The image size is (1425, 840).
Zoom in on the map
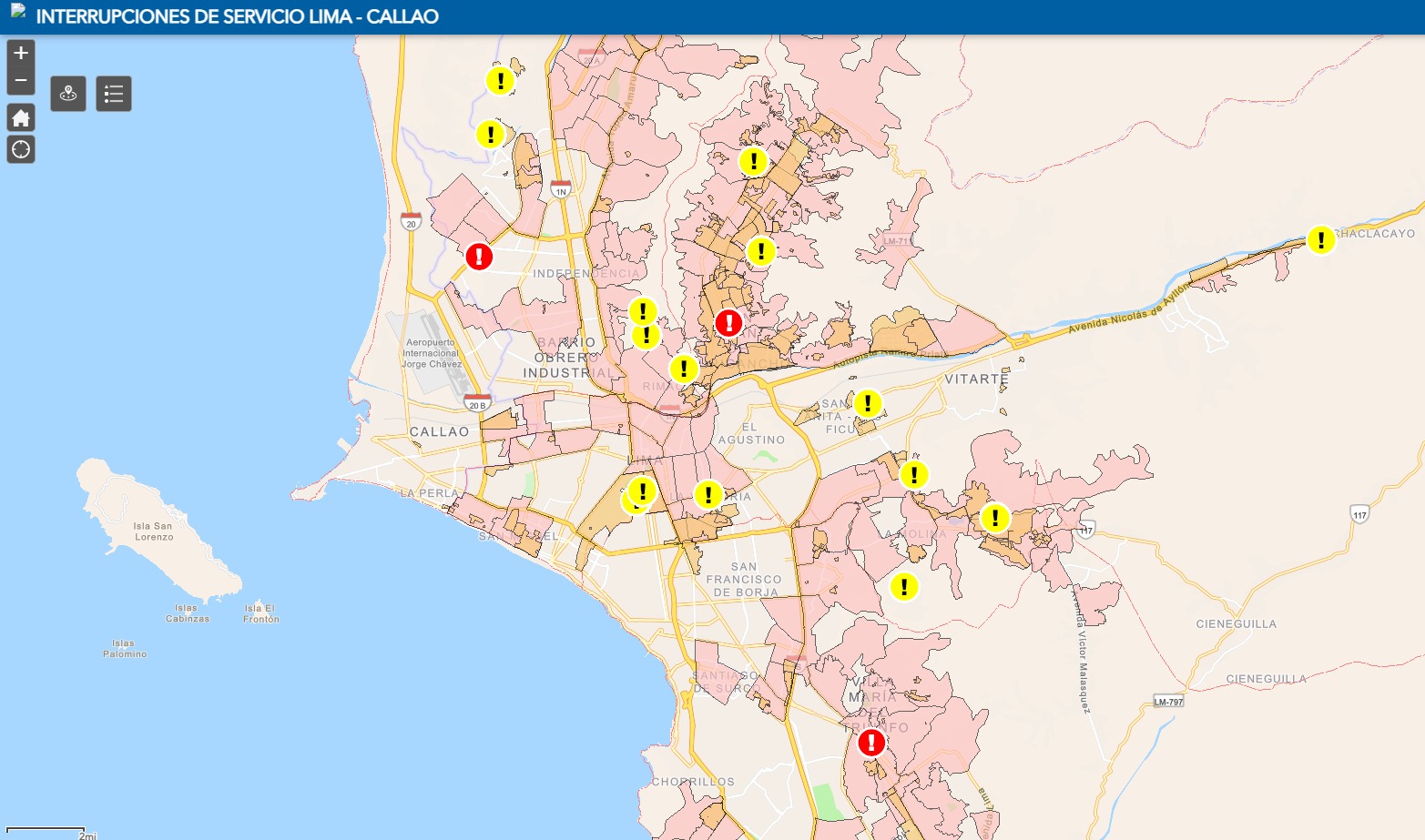tap(21, 54)
